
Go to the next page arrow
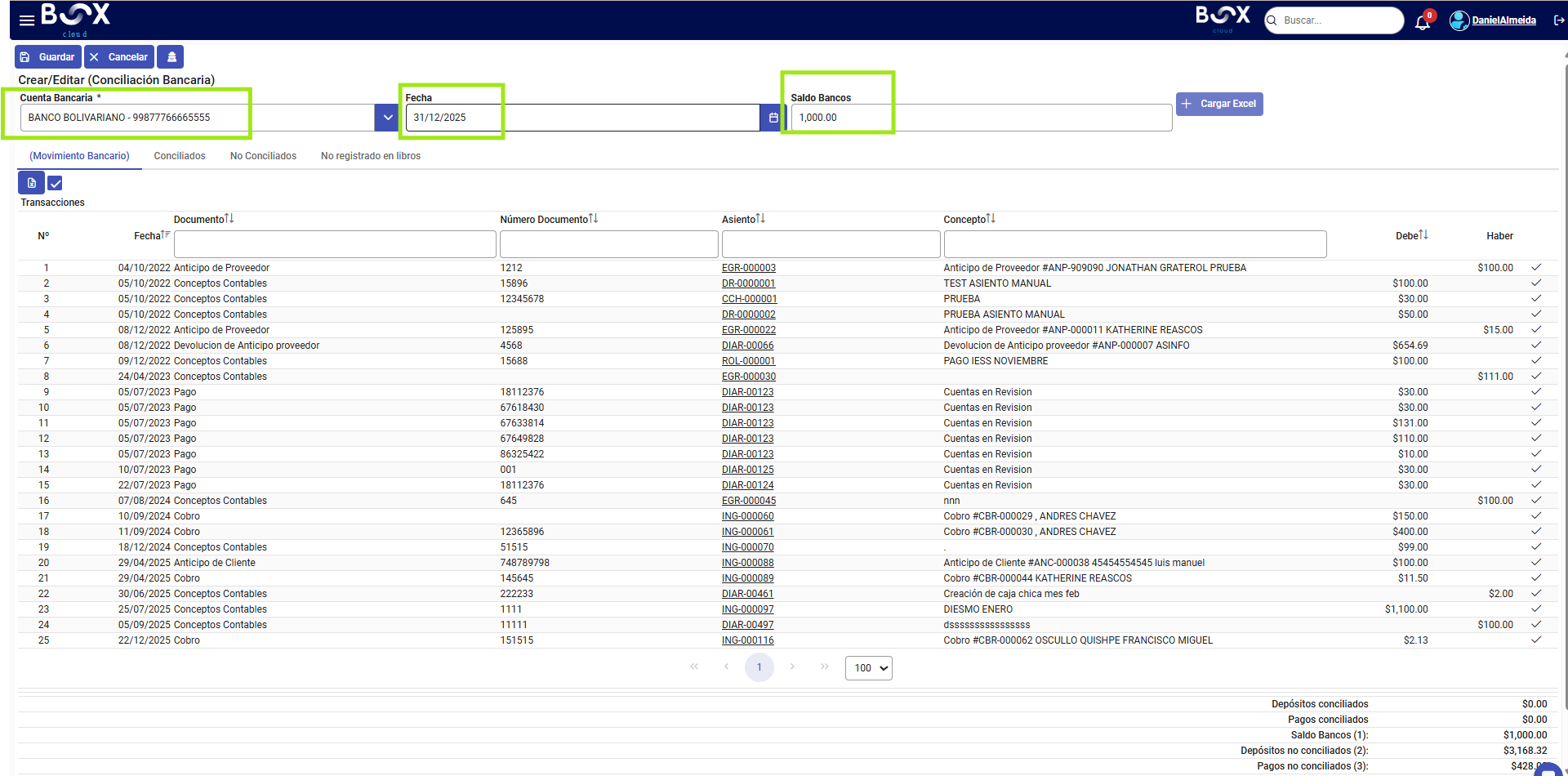pos(792,667)
